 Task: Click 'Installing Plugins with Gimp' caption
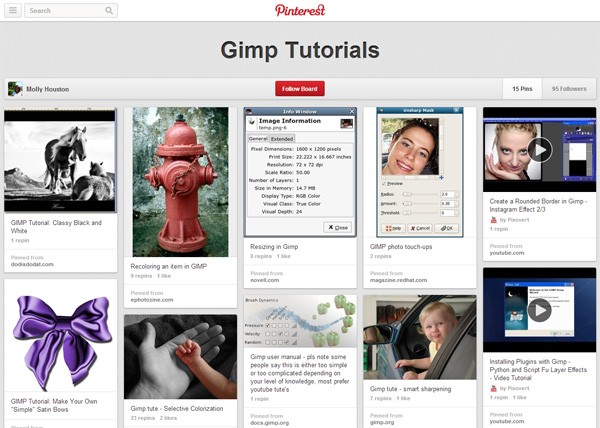point(538,369)
